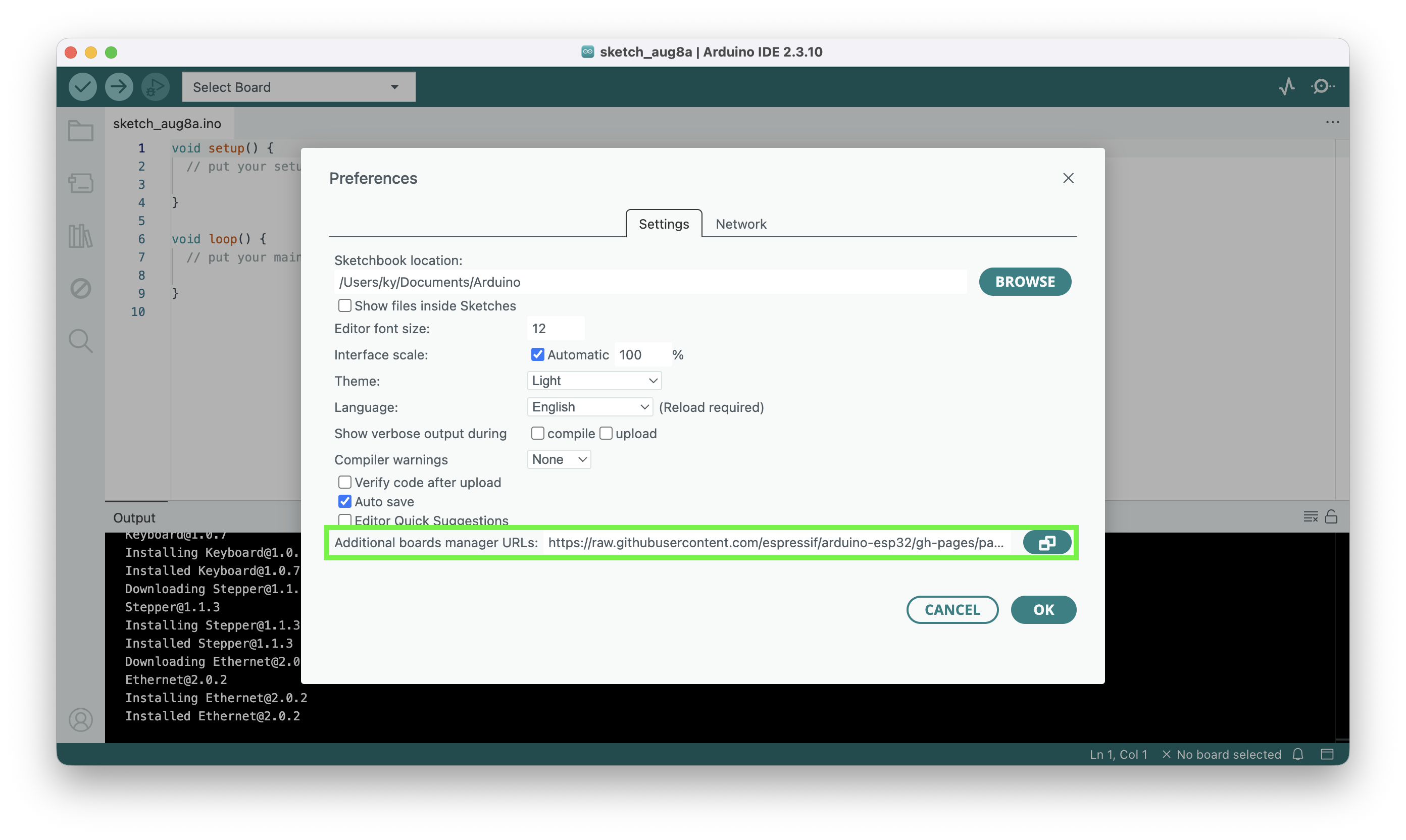This screenshot has width=1406, height=840.
Task: Click the Verify (checkmark) button
Action: (83, 87)
